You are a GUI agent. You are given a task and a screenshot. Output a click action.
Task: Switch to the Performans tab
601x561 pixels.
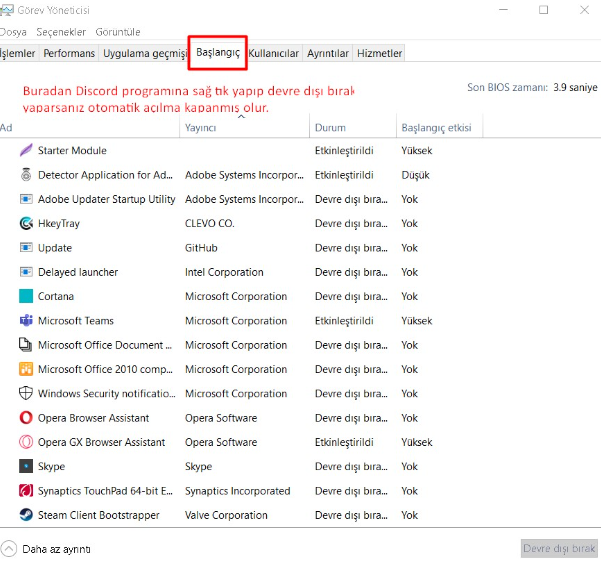69,53
